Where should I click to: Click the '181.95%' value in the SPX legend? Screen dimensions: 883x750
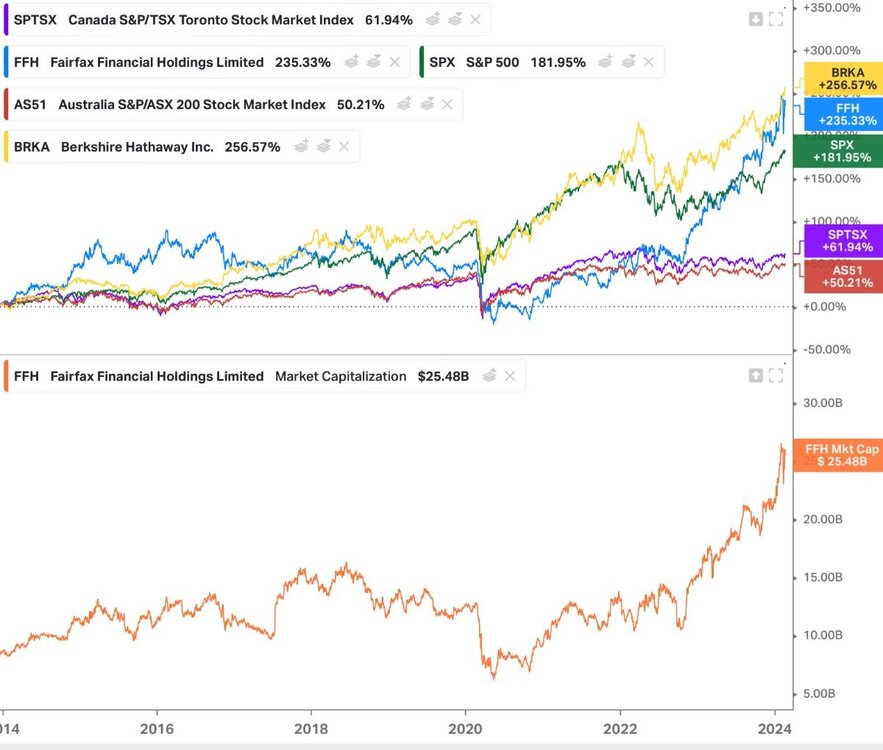point(558,62)
